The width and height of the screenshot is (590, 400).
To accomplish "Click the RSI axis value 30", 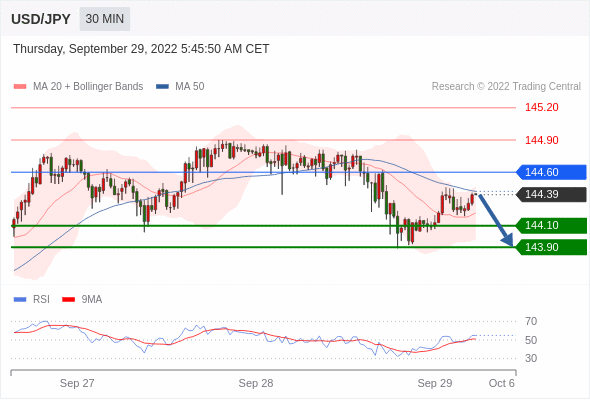I will coord(531,358).
